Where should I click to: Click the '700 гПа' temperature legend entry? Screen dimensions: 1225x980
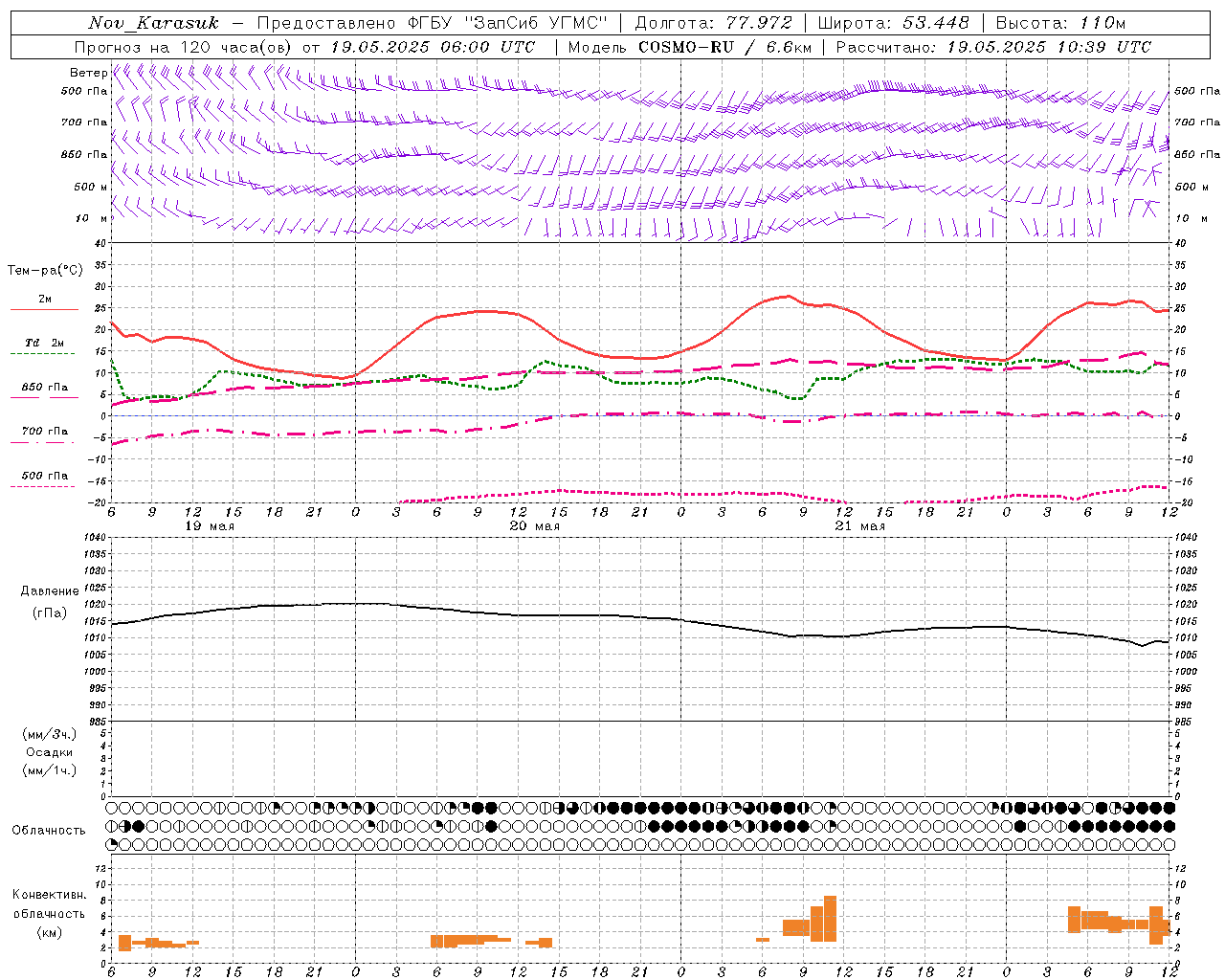45,432
